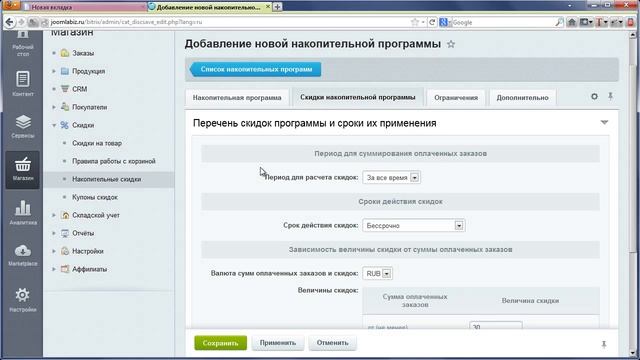Pin the bottom button bar
Image resolution: width=640 pixels, height=360 pixels.
pyautogui.click(x=604, y=344)
